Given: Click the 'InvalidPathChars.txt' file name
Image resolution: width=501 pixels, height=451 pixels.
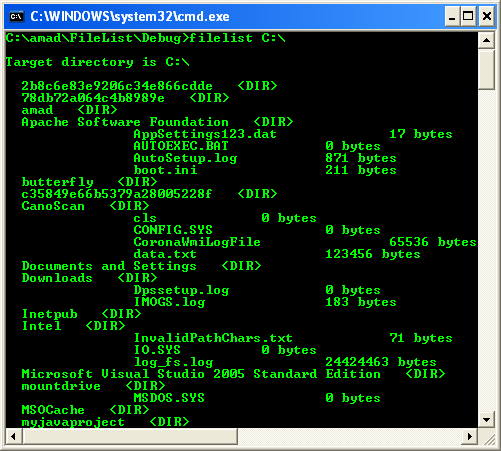Looking at the screenshot, I should pyautogui.click(x=213, y=338).
